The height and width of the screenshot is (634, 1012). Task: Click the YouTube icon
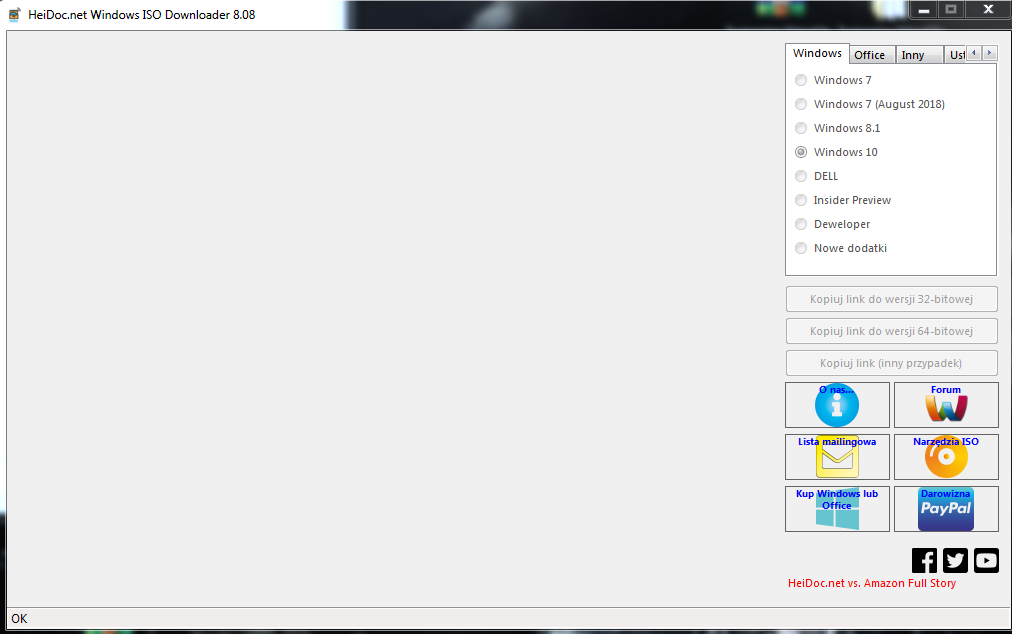pos(986,561)
